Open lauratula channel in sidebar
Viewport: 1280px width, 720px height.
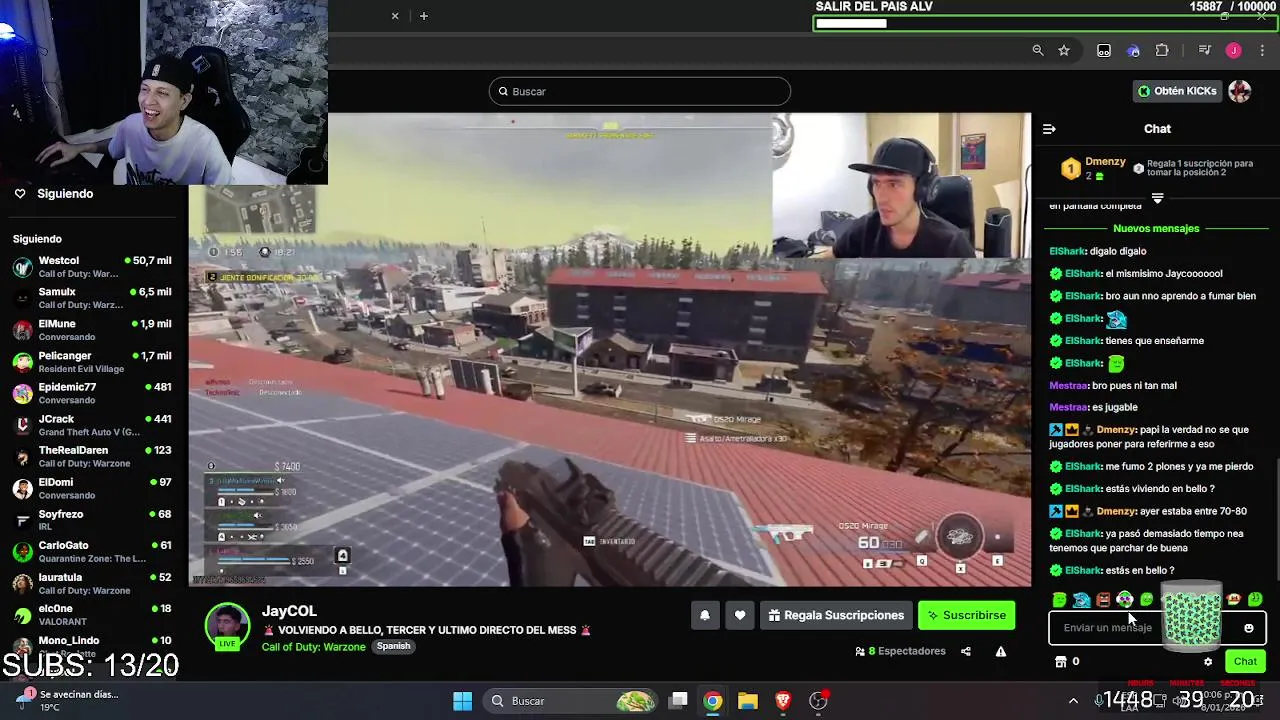[92, 583]
